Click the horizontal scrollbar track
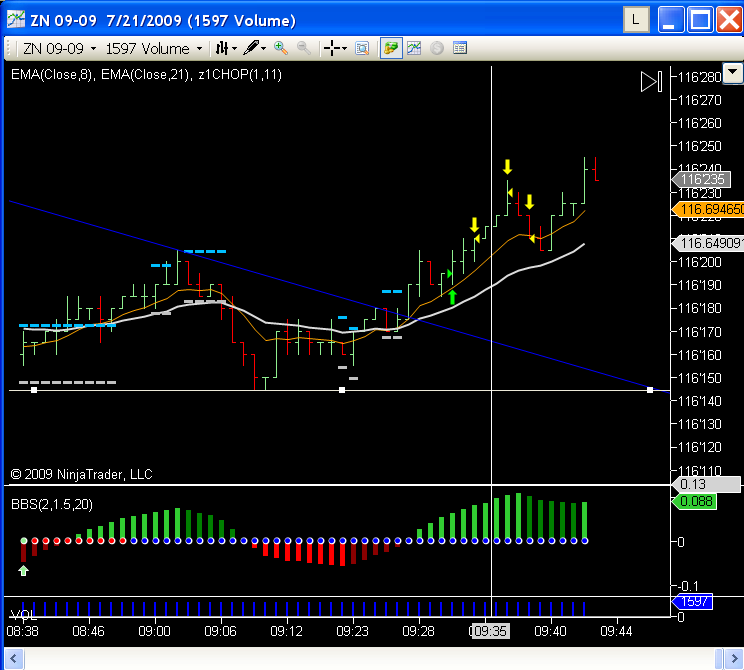The height and width of the screenshot is (670, 744). coord(370,659)
